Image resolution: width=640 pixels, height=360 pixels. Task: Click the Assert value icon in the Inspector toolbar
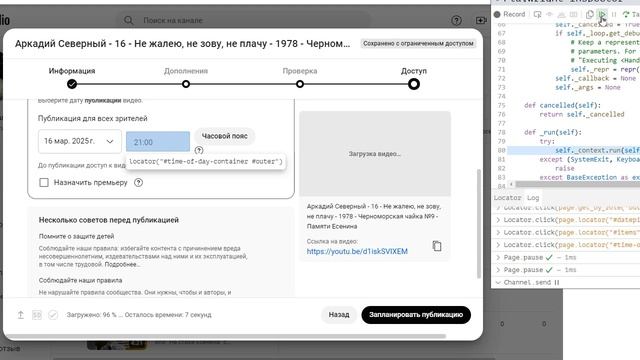pos(573,14)
